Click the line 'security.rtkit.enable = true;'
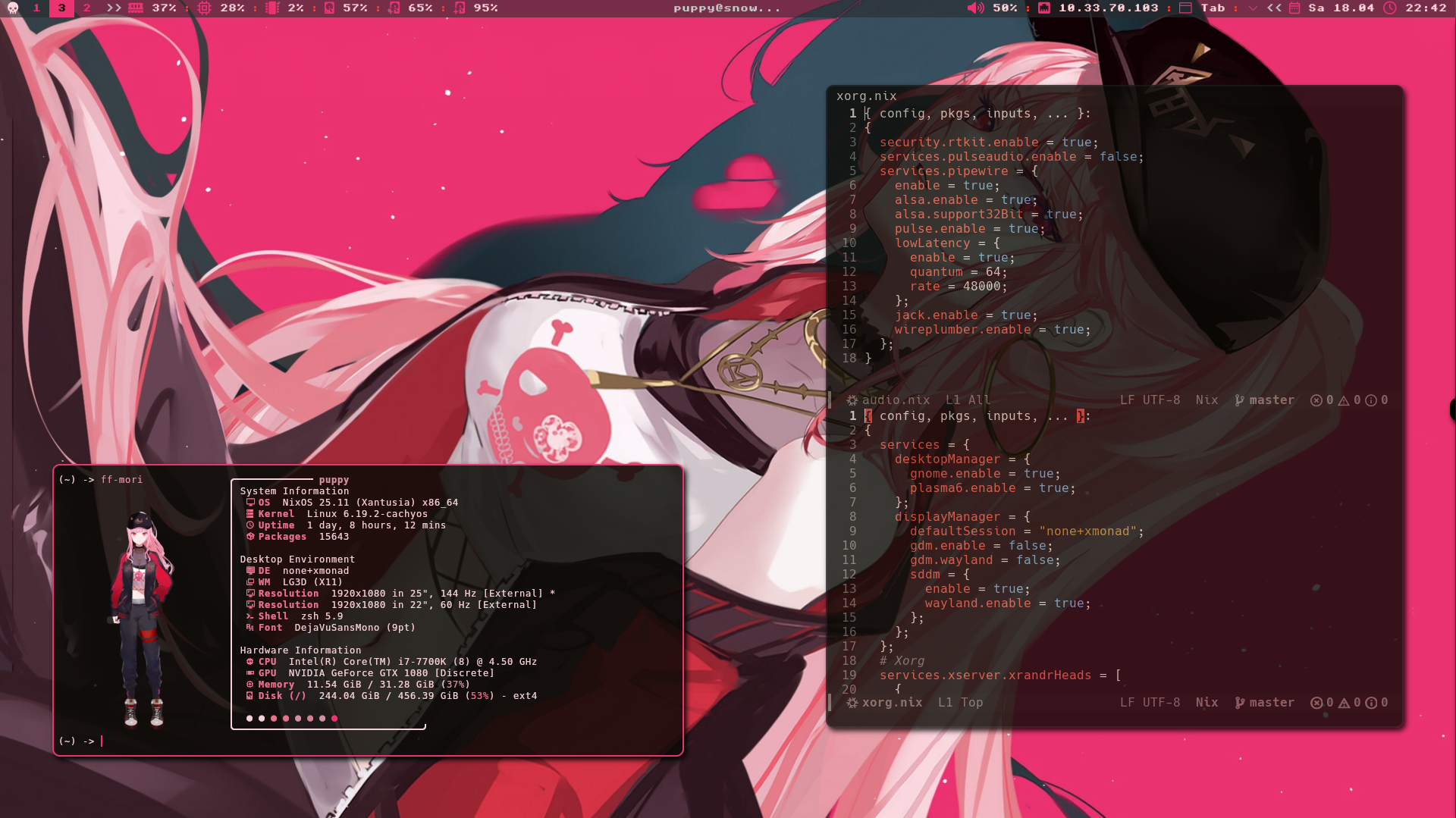Viewport: 1456px width, 818px height. point(989,143)
